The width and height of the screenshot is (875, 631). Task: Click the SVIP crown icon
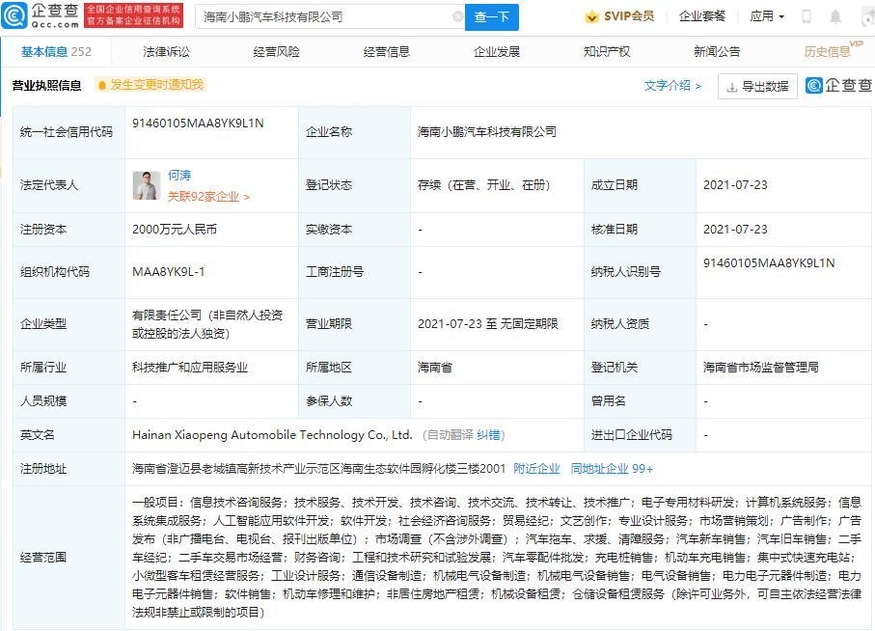coord(591,17)
